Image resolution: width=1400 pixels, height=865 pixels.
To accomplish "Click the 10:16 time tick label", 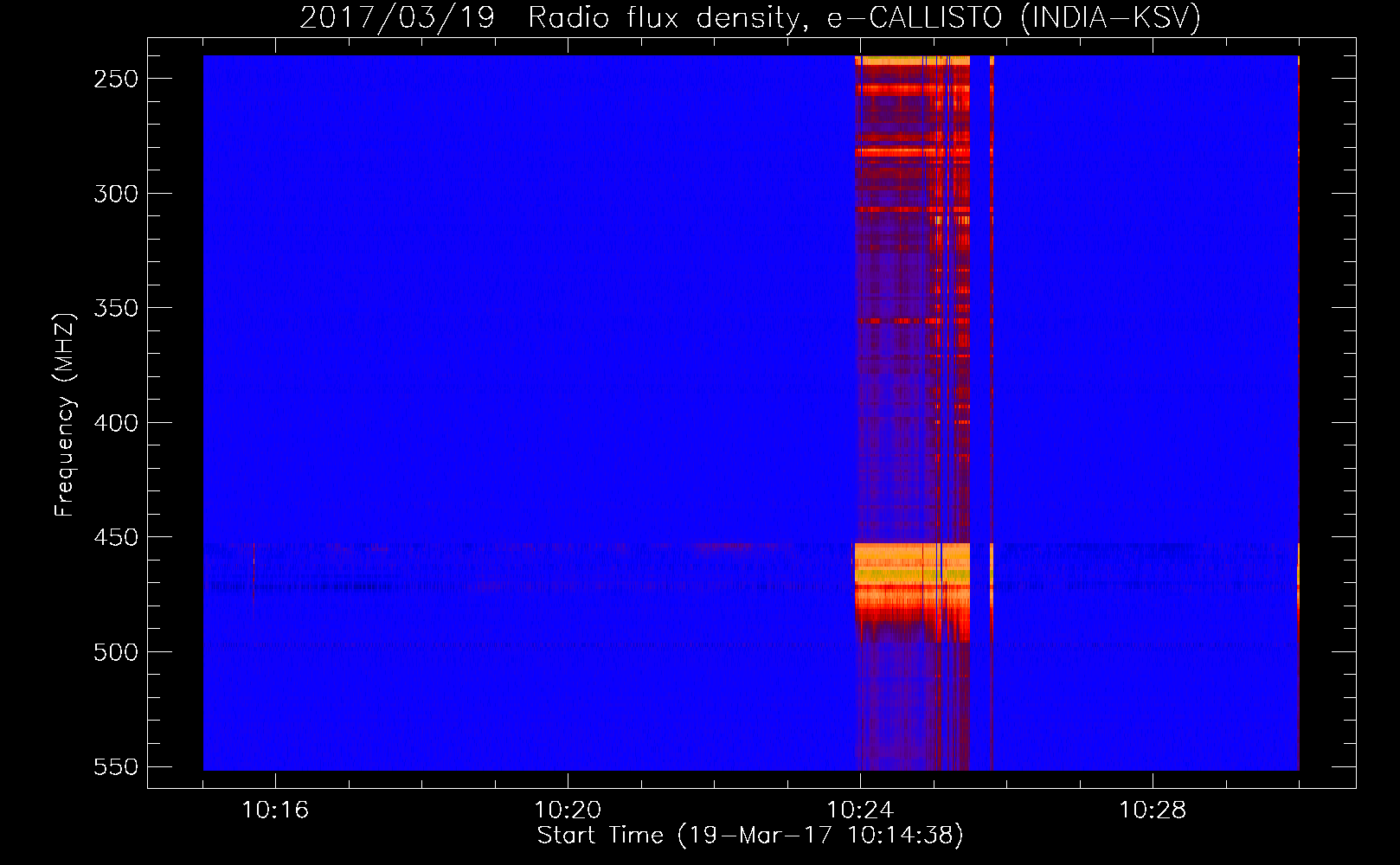I will click(x=275, y=811).
